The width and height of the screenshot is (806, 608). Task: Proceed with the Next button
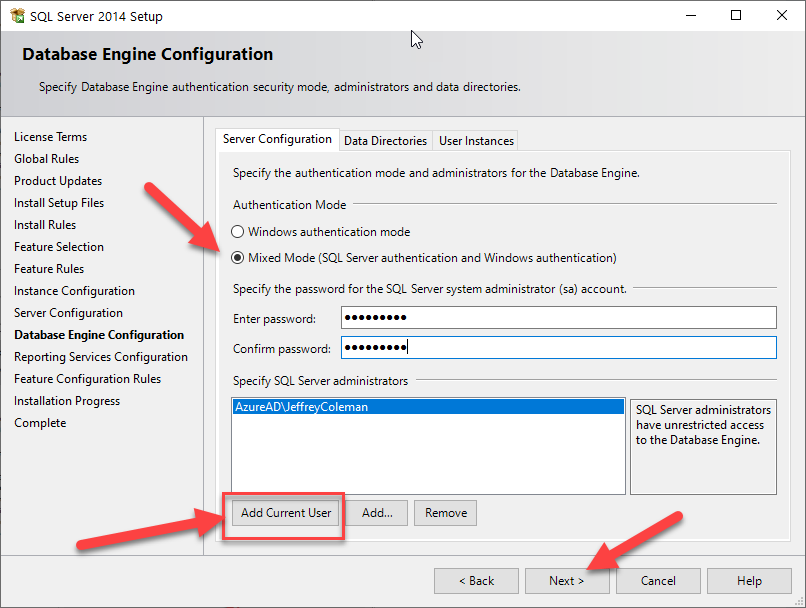[x=567, y=581]
